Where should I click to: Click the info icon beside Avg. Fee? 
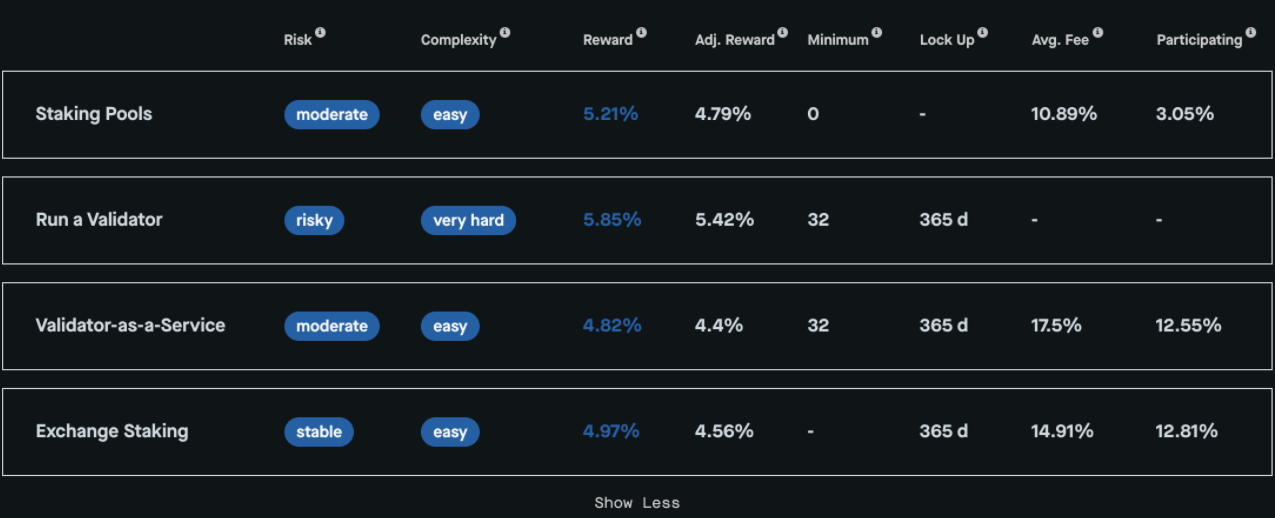[1098, 34]
